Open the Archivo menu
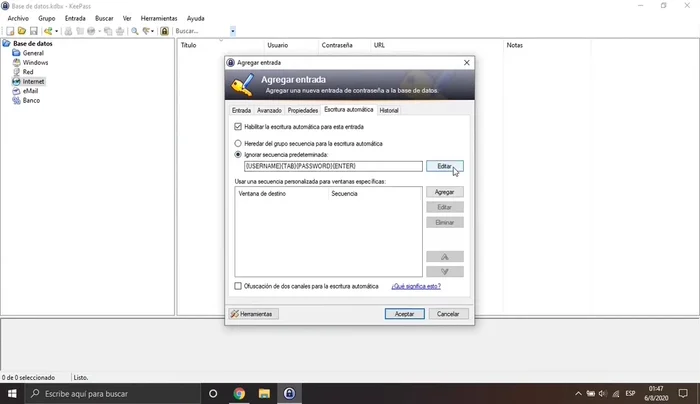The width and height of the screenshot is (700, 404). [18, 18]
